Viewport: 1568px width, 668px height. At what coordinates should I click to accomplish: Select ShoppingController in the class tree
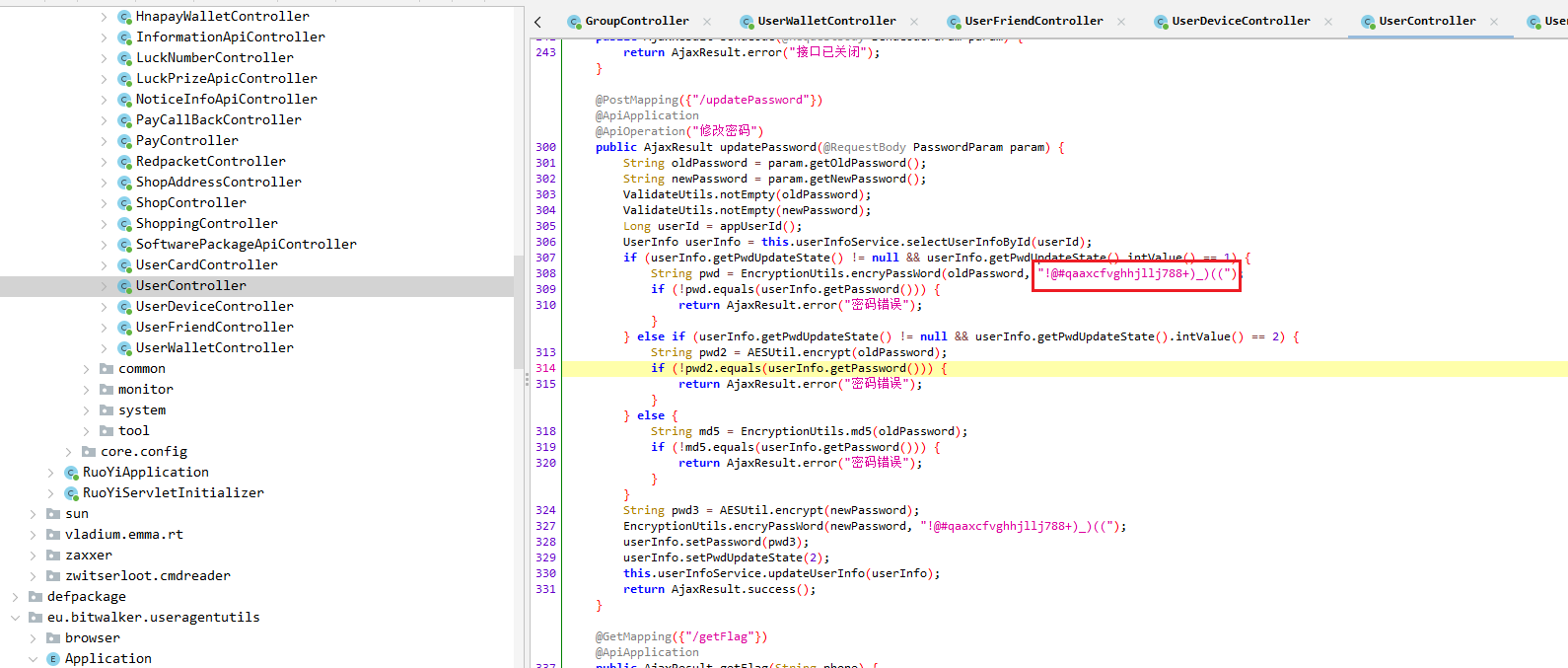[x=207, y=224]
